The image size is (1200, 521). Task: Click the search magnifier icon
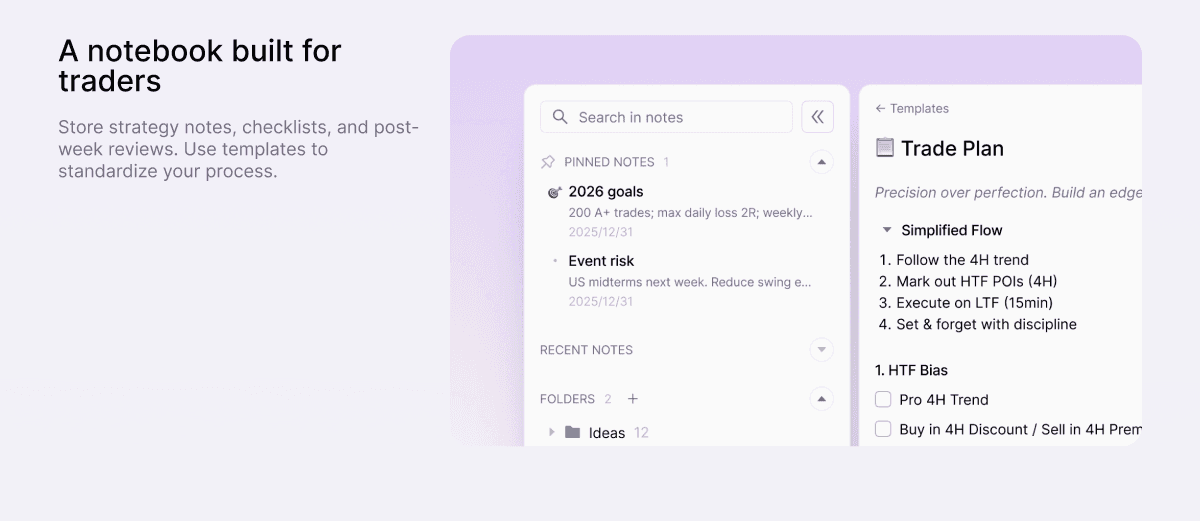[x=560, y=117]
